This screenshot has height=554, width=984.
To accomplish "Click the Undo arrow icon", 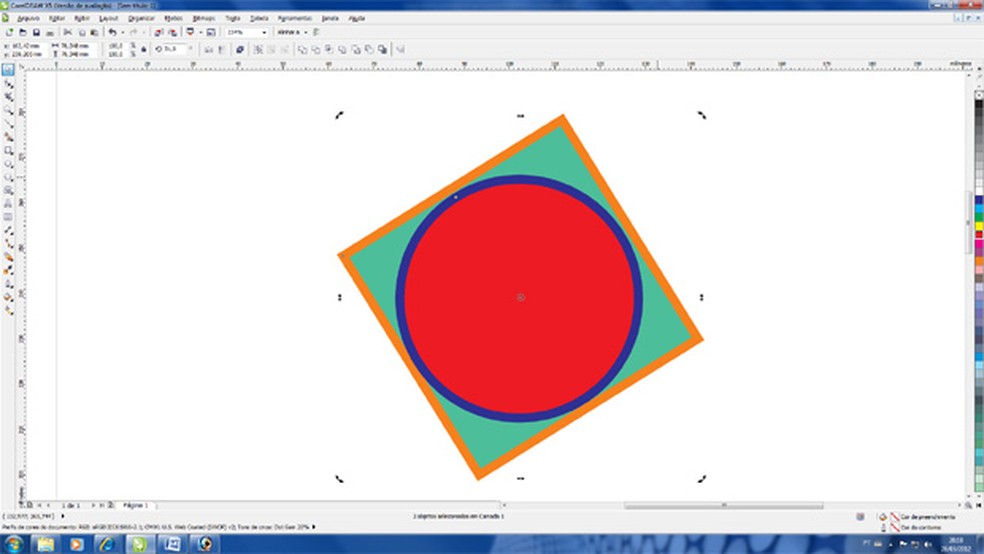I will [x=112, y=32].
